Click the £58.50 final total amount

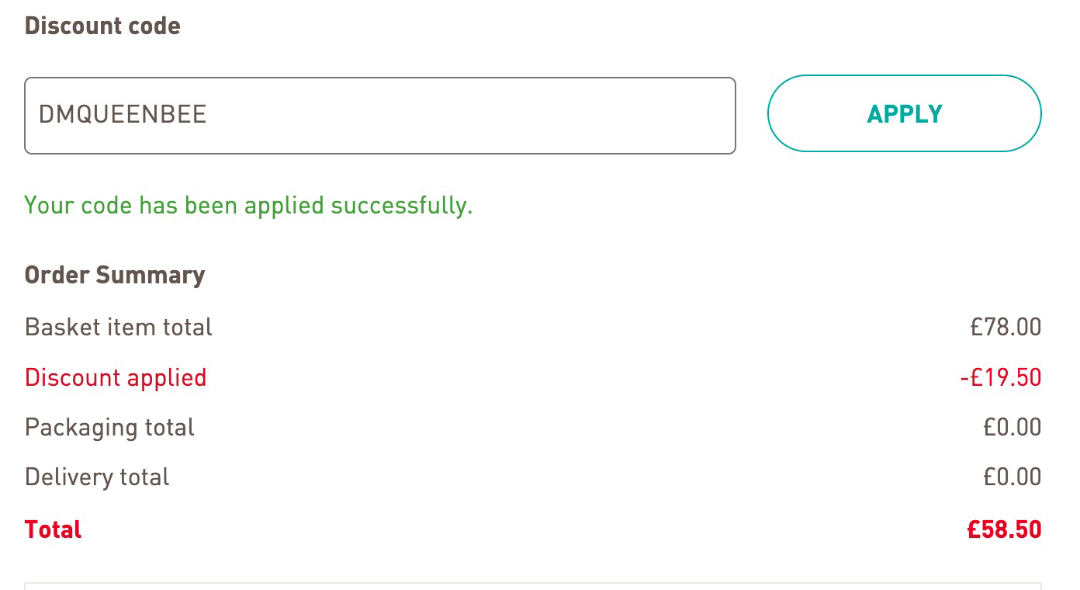(x=1004, y=530)
